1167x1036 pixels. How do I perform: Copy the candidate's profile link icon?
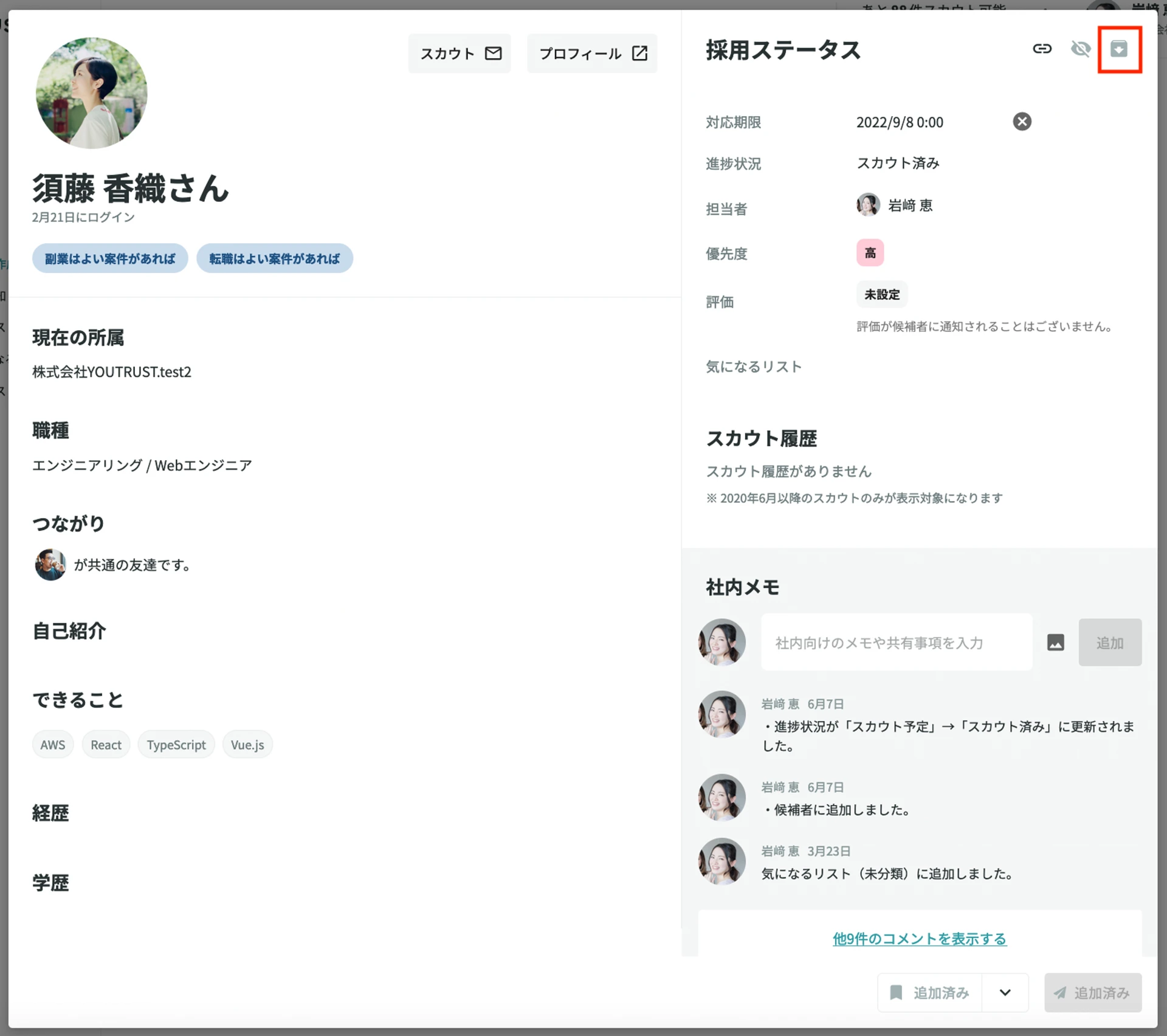point(1043,50)
